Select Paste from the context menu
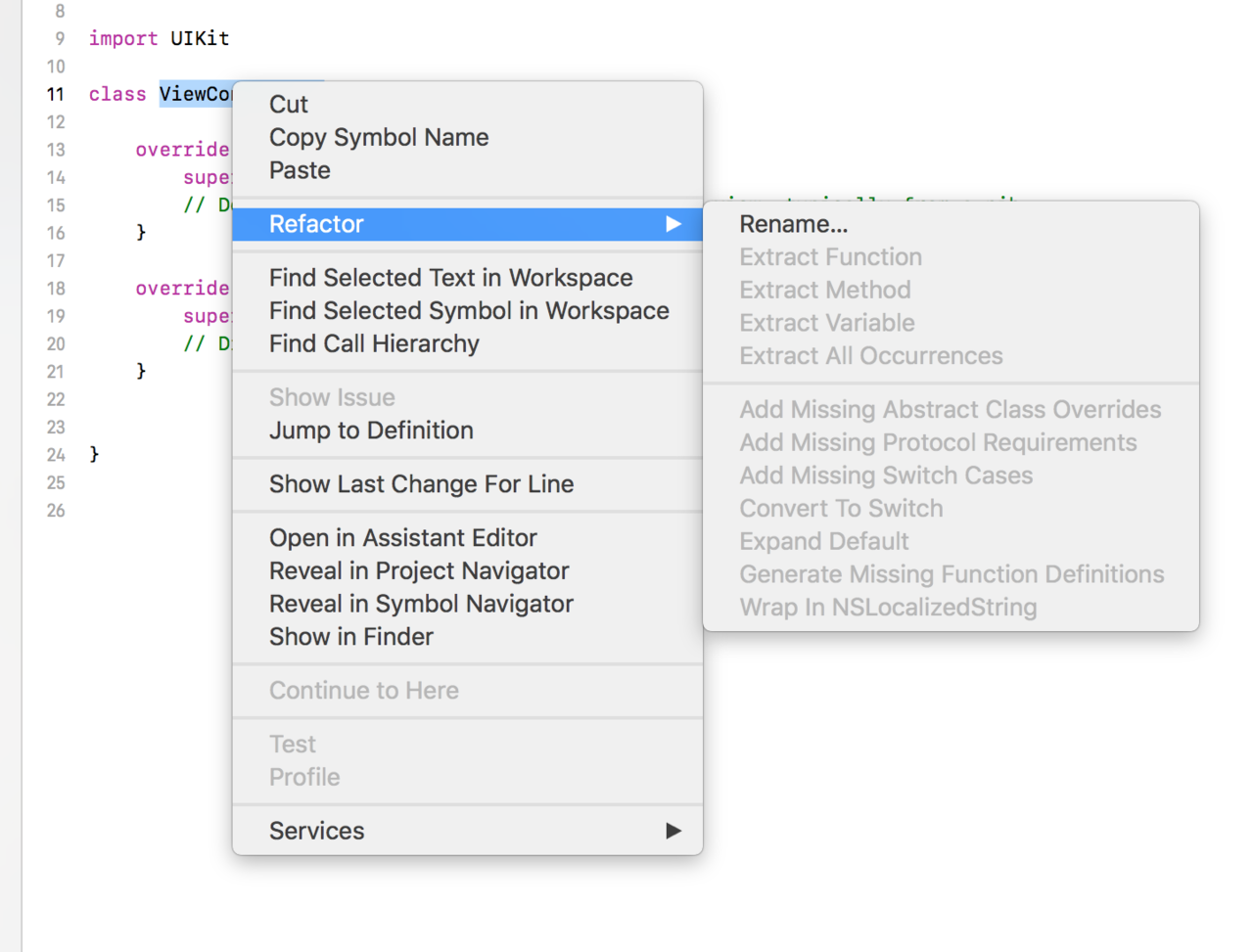This screenshot has height=952, width=1253. click(300, 170)
